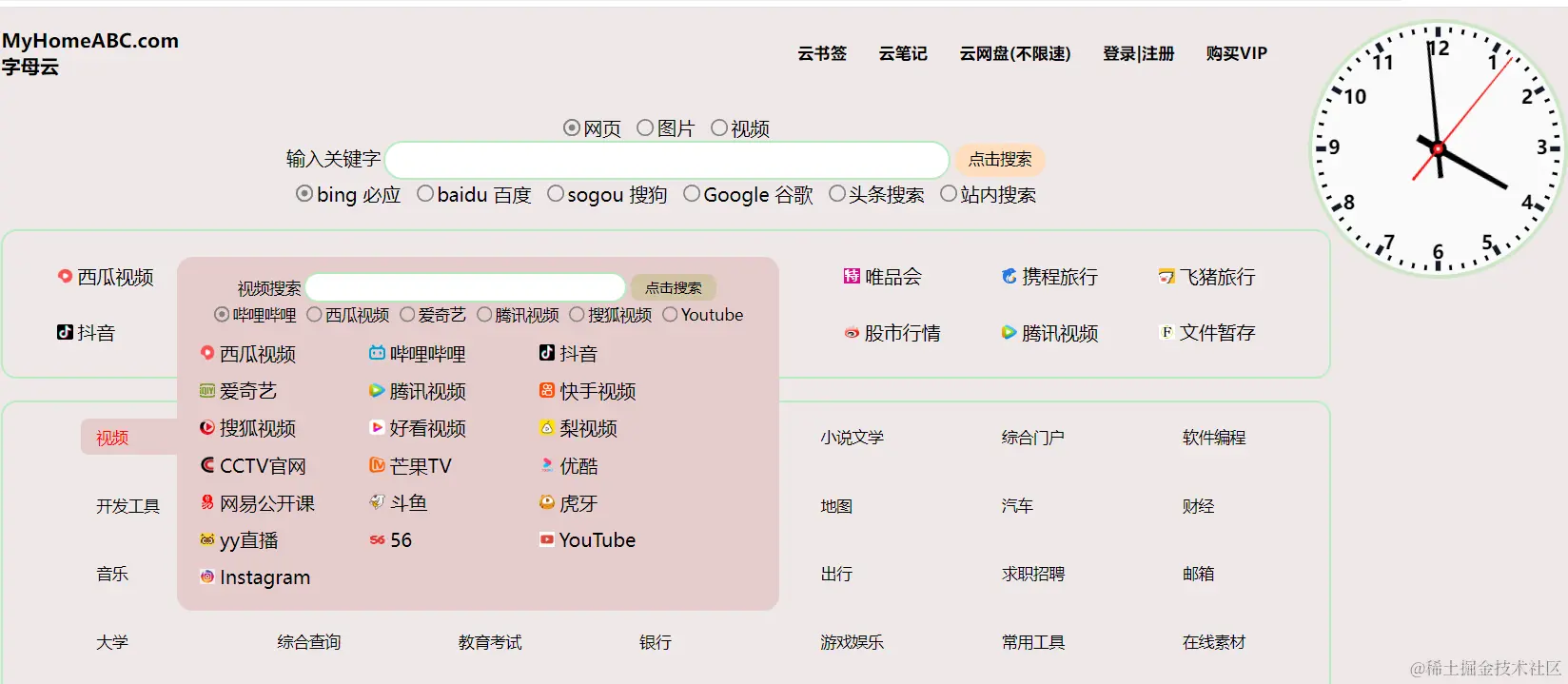Open the 综合门户 category
The image size is (1568, 684).
tap(1033, 438)
